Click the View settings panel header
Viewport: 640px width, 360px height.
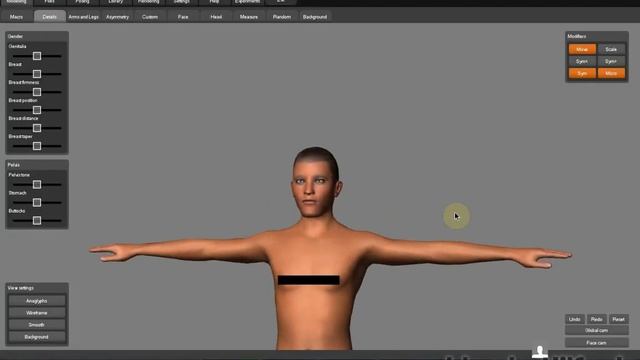pos(37,288)
